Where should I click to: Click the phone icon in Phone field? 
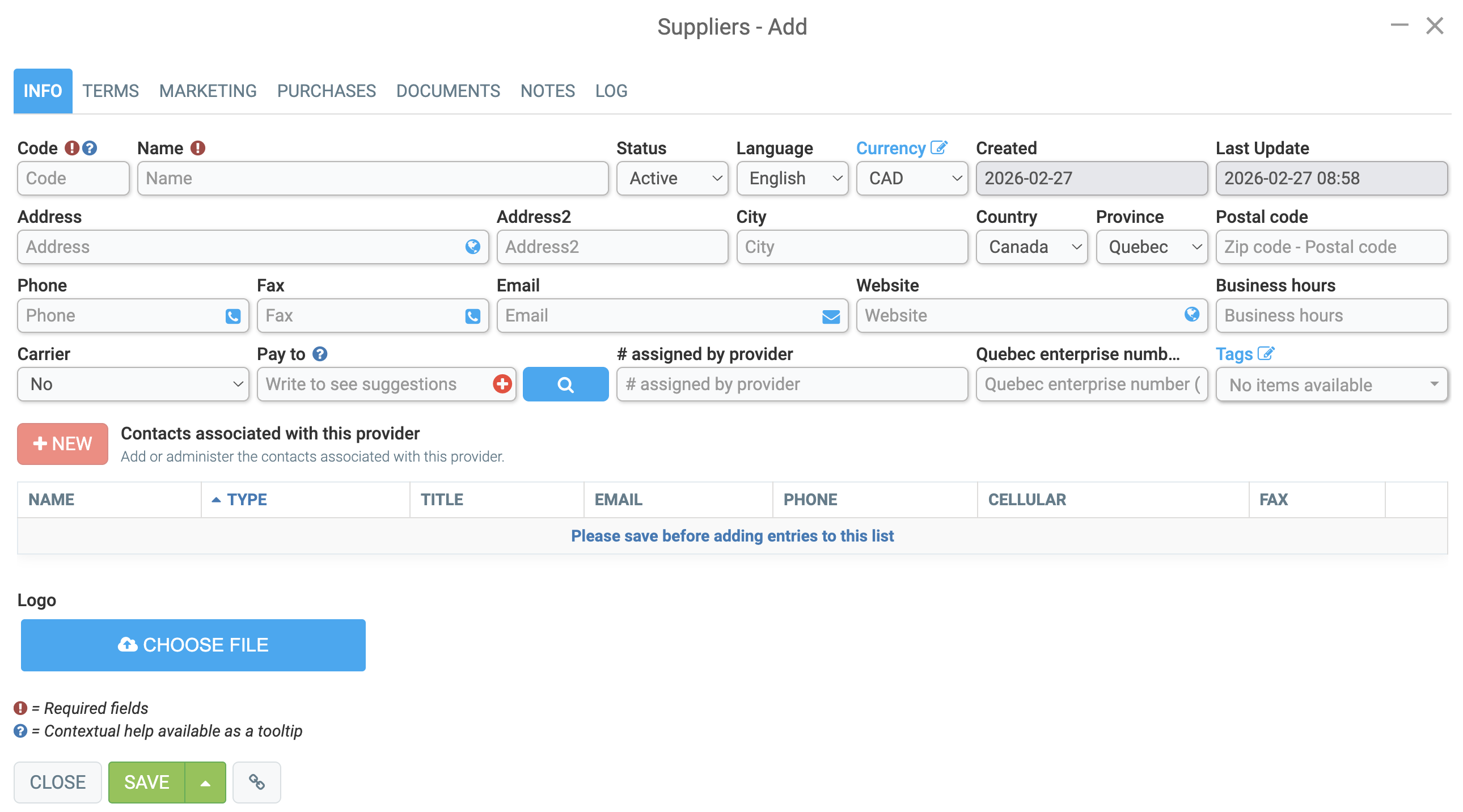pyautogui.click(x=233, y=316)
